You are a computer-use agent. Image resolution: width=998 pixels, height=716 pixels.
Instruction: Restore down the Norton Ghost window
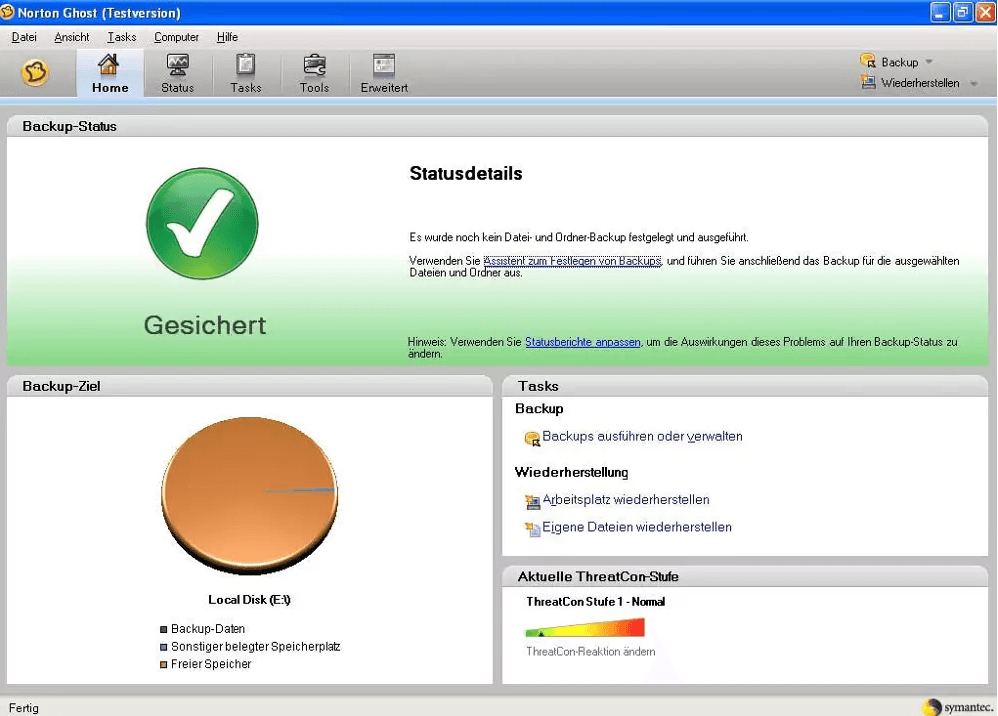[962, 12]
